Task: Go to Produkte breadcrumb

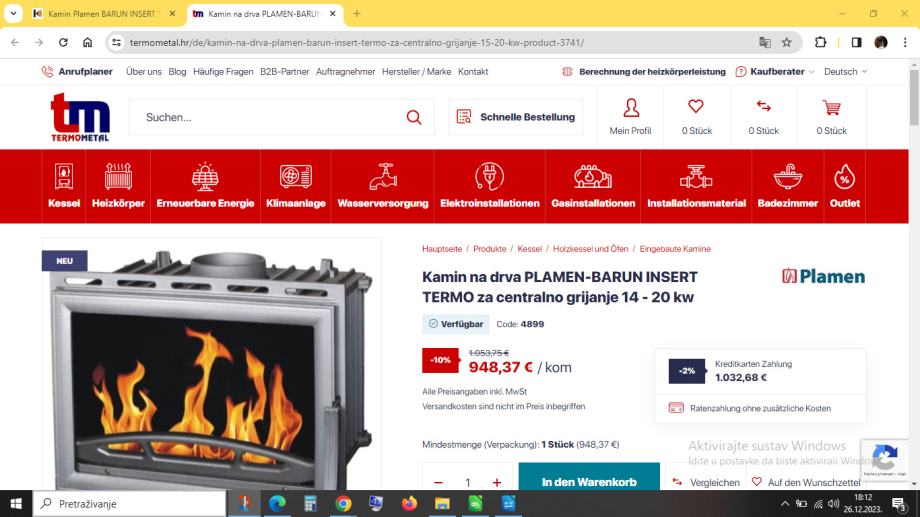Action: pos(489,249)
